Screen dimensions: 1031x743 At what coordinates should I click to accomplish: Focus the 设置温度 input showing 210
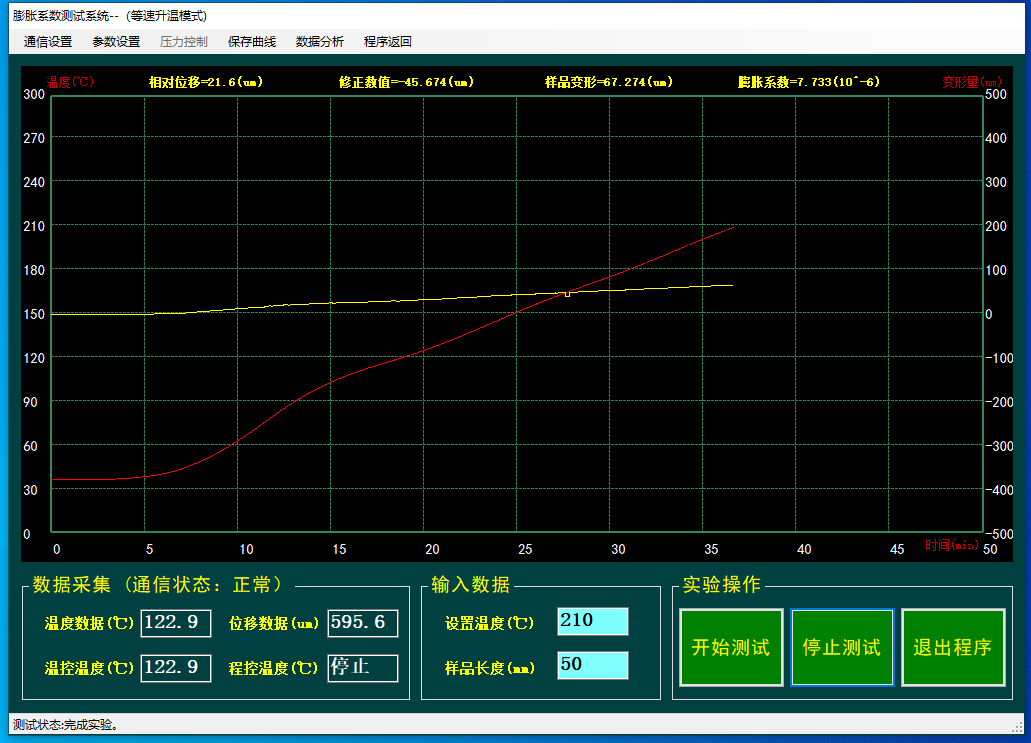[x=593, y=621]
